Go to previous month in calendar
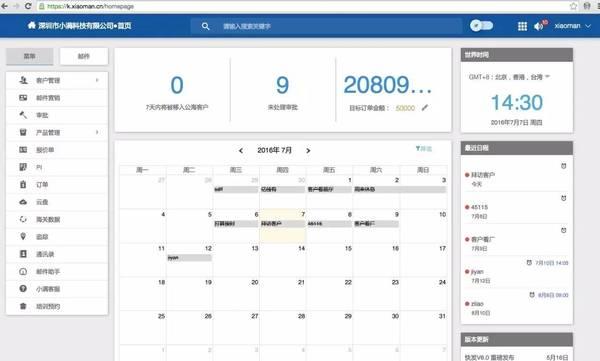Image resolution: width=600 pixels, height=361 pixels. [x=241, y=150]
